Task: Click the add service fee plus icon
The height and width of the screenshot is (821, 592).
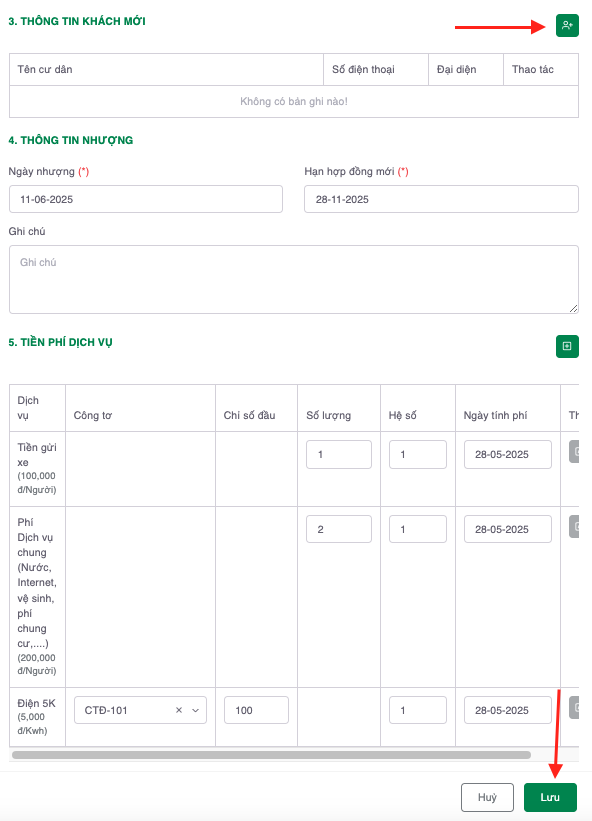Action: (x=567, y=346)
